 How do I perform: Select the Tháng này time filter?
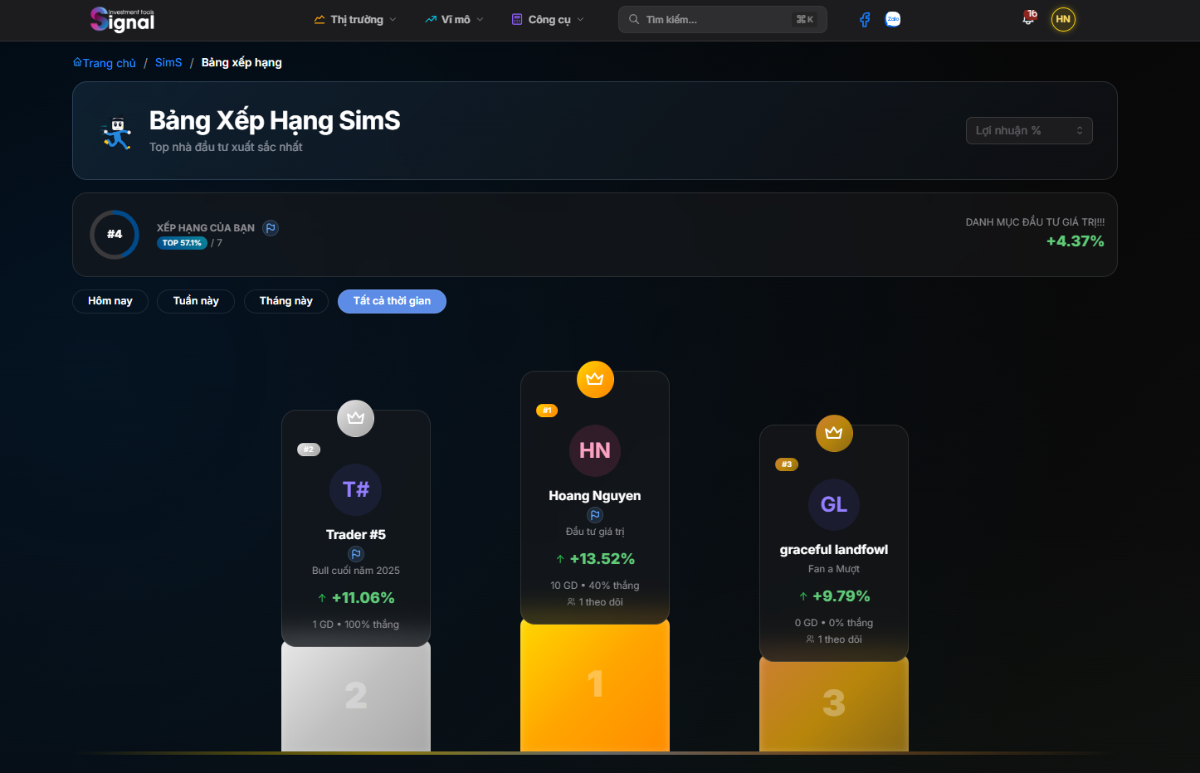[x=286, y=301]
